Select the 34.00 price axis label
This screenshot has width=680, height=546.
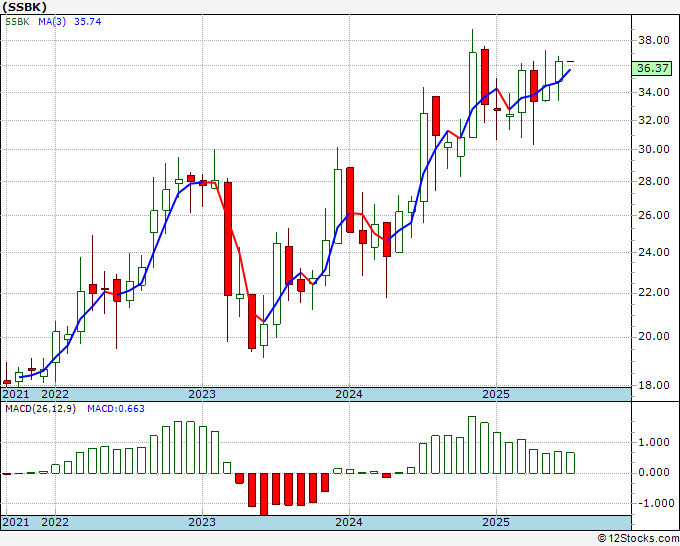(654, 92)
